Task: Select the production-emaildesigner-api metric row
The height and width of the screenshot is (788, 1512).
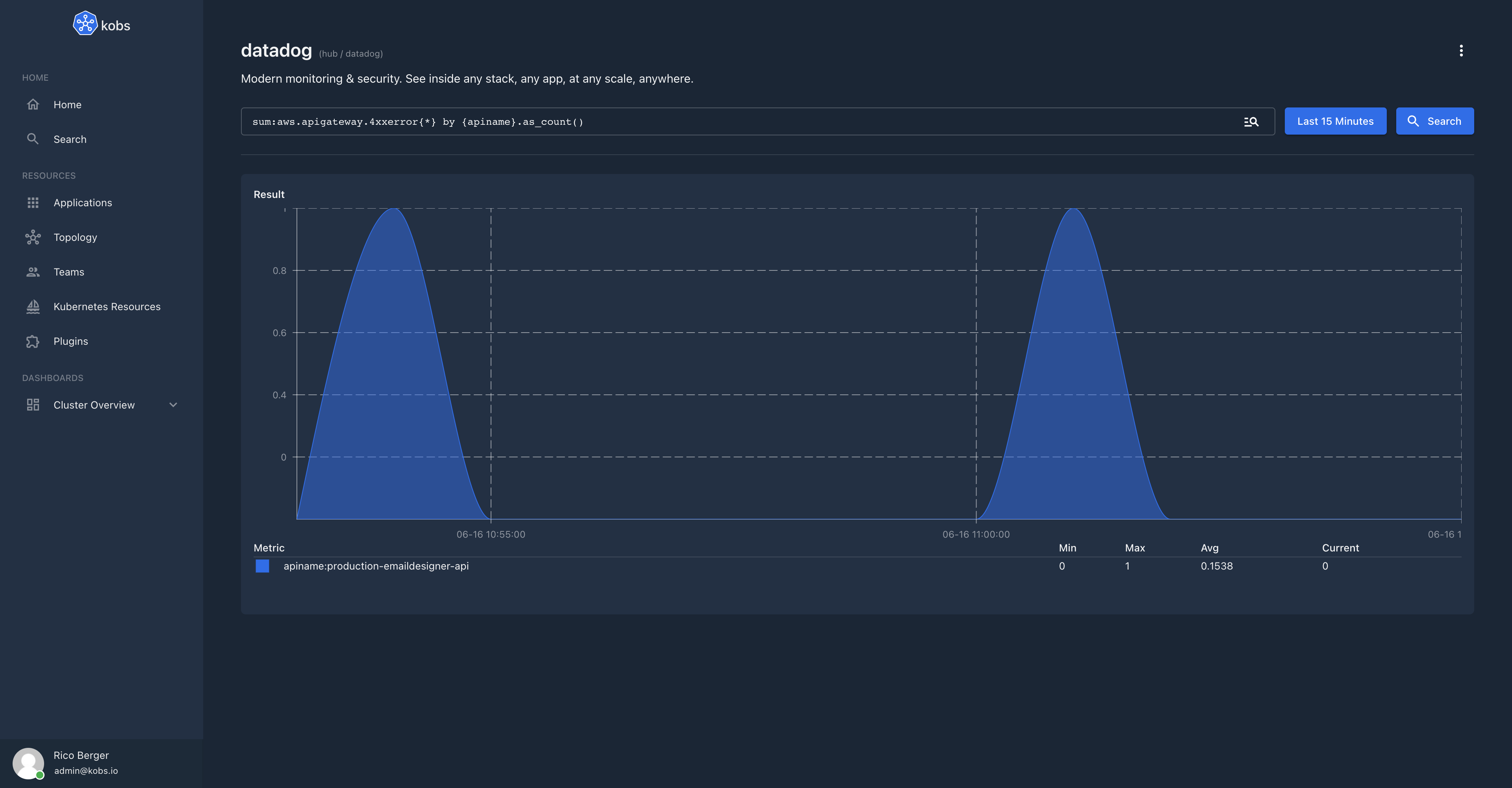Action: (x=376, y=566)
